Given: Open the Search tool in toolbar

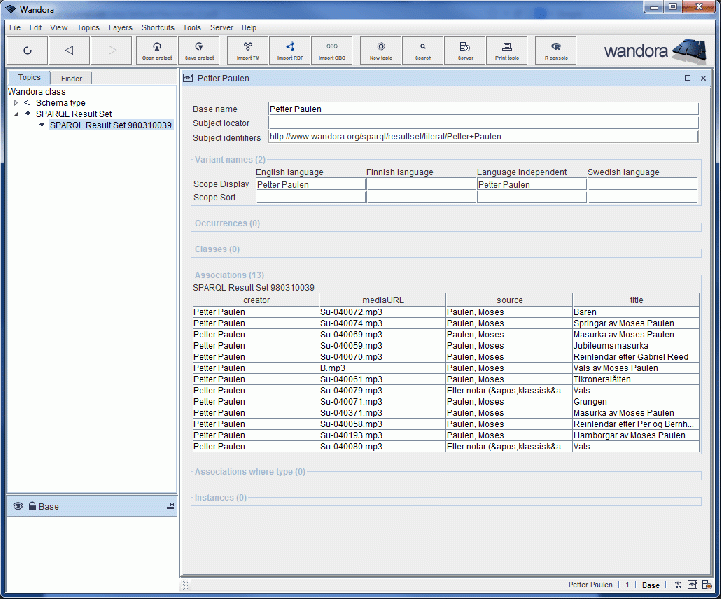Looking at the screenshot, I should [423, 50].
